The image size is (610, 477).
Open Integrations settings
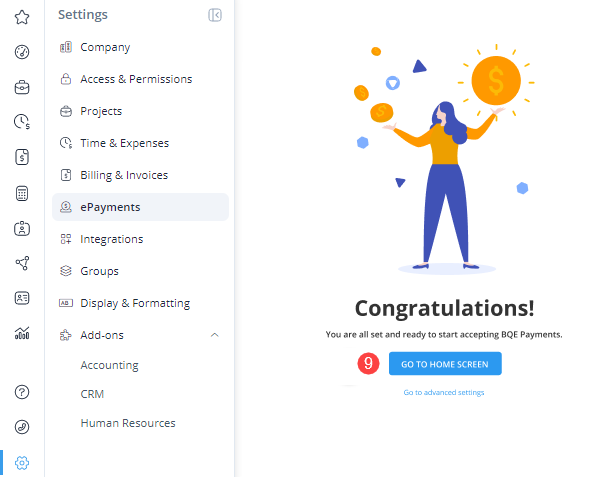tap(111, 239)
